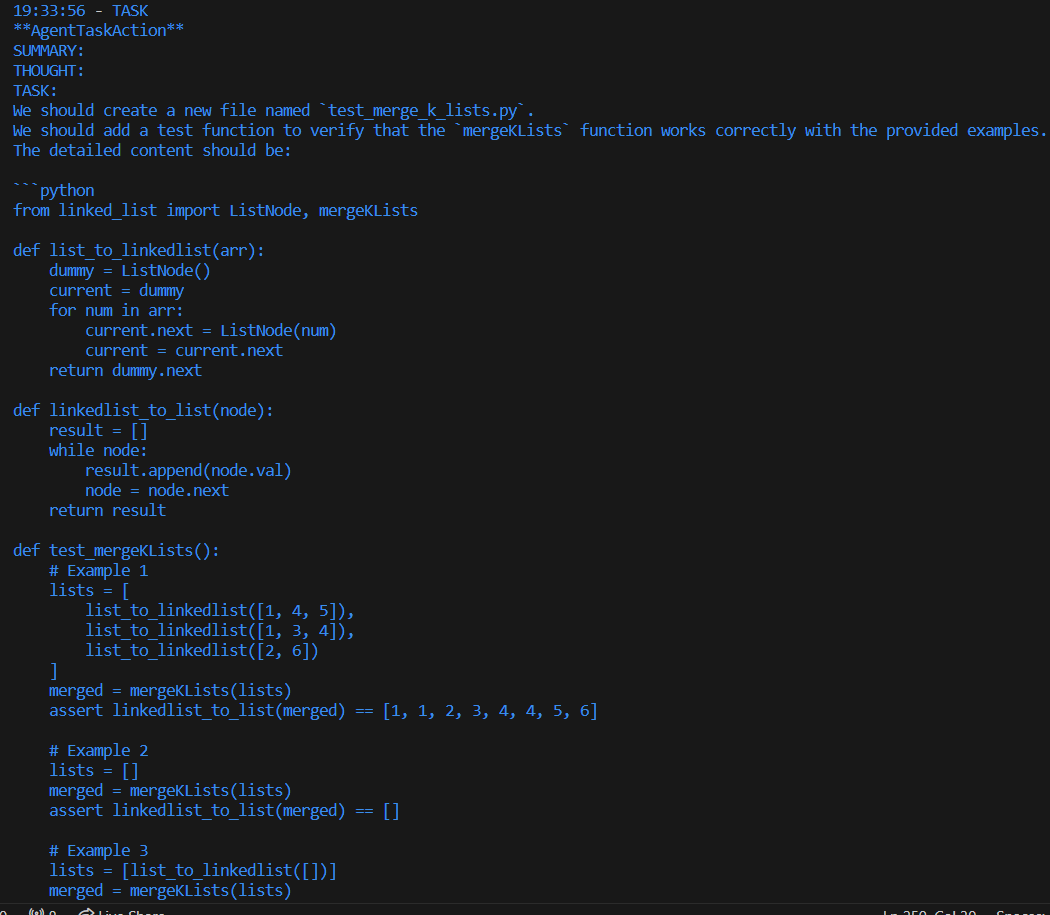Screen dimensions: 1050x915
Task: Click 'def list_to_linkedlist(arr):' definition
Action: (139, 251)
